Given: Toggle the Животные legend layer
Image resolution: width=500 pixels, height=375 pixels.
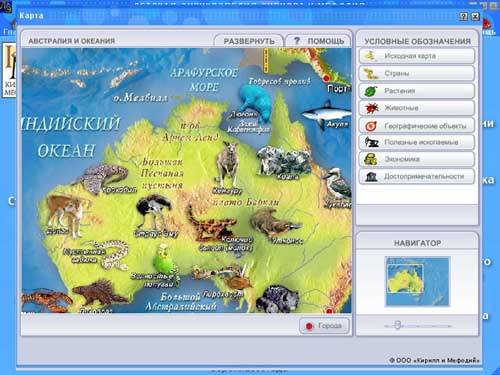Looking at the screenshot, I should point(417,108).
